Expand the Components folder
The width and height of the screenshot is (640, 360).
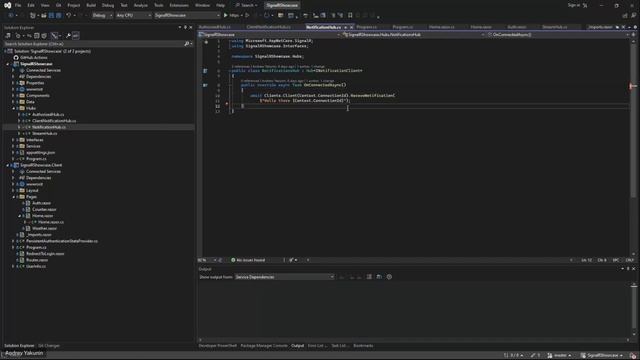13,96
